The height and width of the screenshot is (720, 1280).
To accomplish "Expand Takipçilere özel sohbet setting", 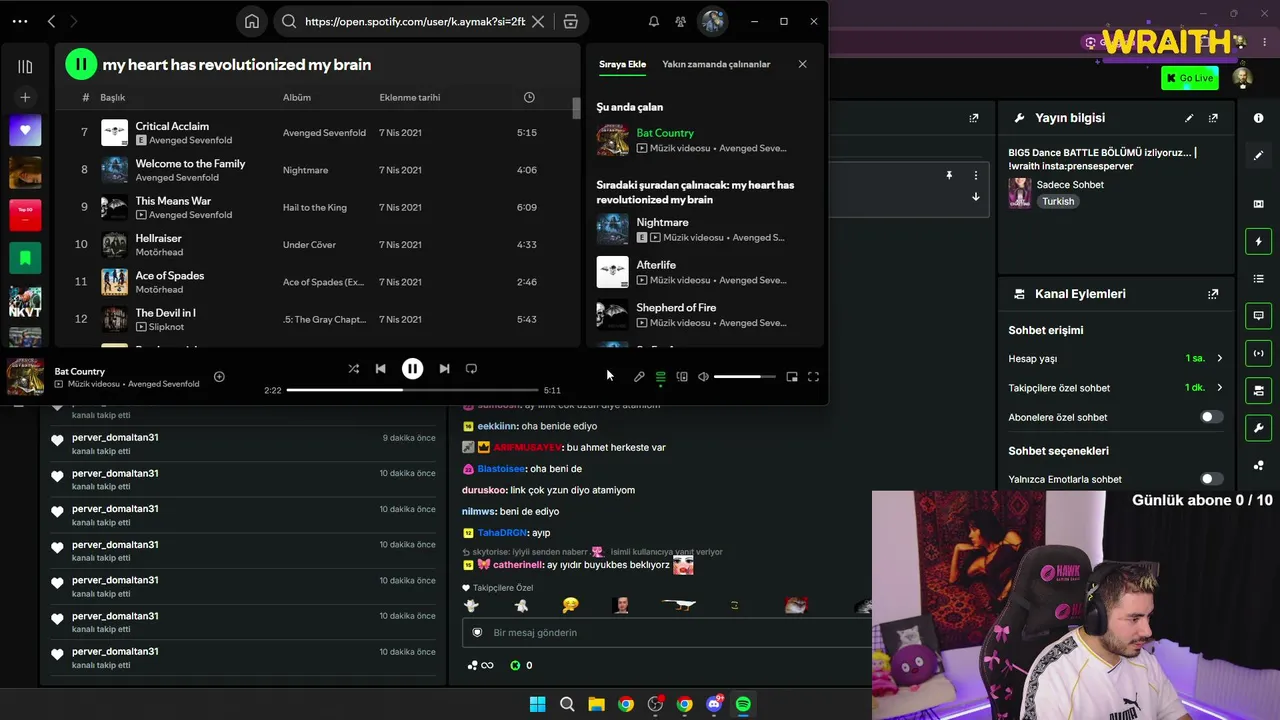I will point(1219,388).
